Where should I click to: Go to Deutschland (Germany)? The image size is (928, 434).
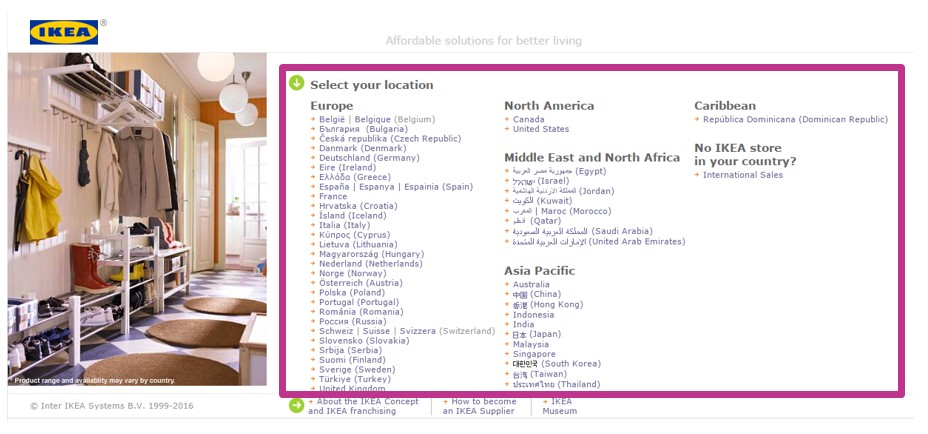(x=369, y=157)
